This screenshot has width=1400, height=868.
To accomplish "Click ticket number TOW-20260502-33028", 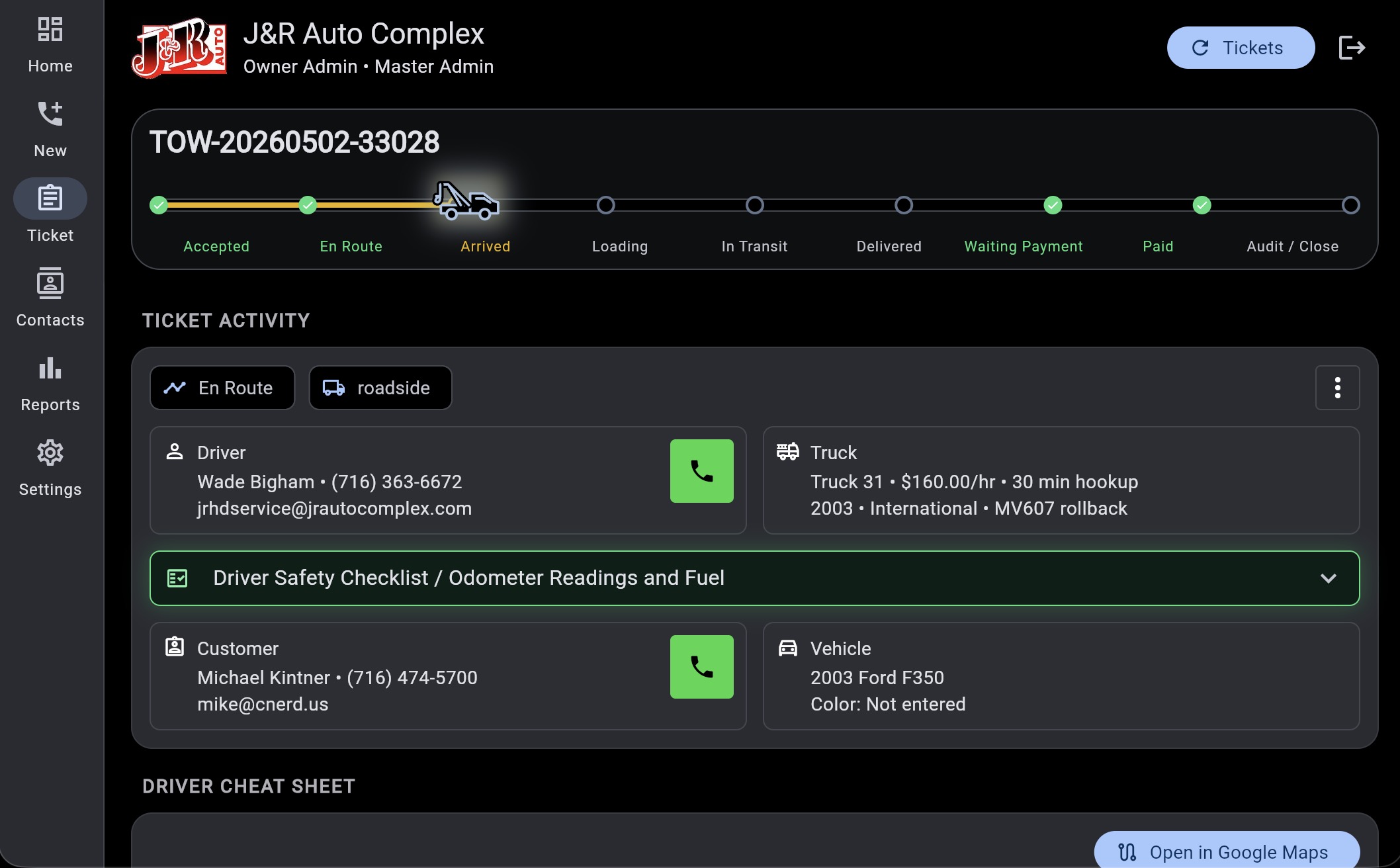I will [294, 142].
